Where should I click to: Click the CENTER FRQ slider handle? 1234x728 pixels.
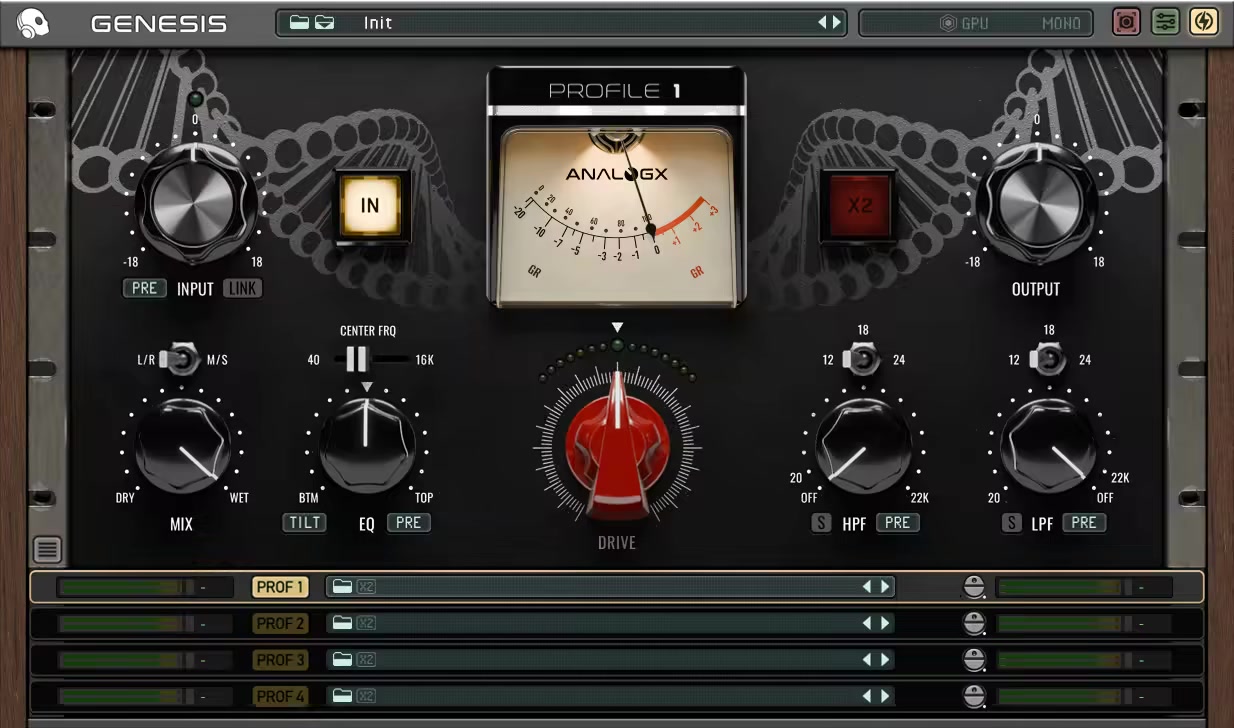[x=356, y=359]
